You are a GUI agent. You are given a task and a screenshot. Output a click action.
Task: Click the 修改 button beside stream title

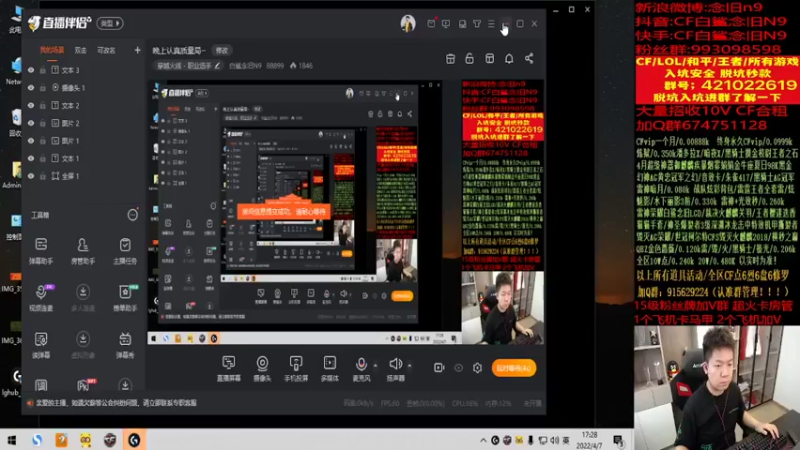222,51
